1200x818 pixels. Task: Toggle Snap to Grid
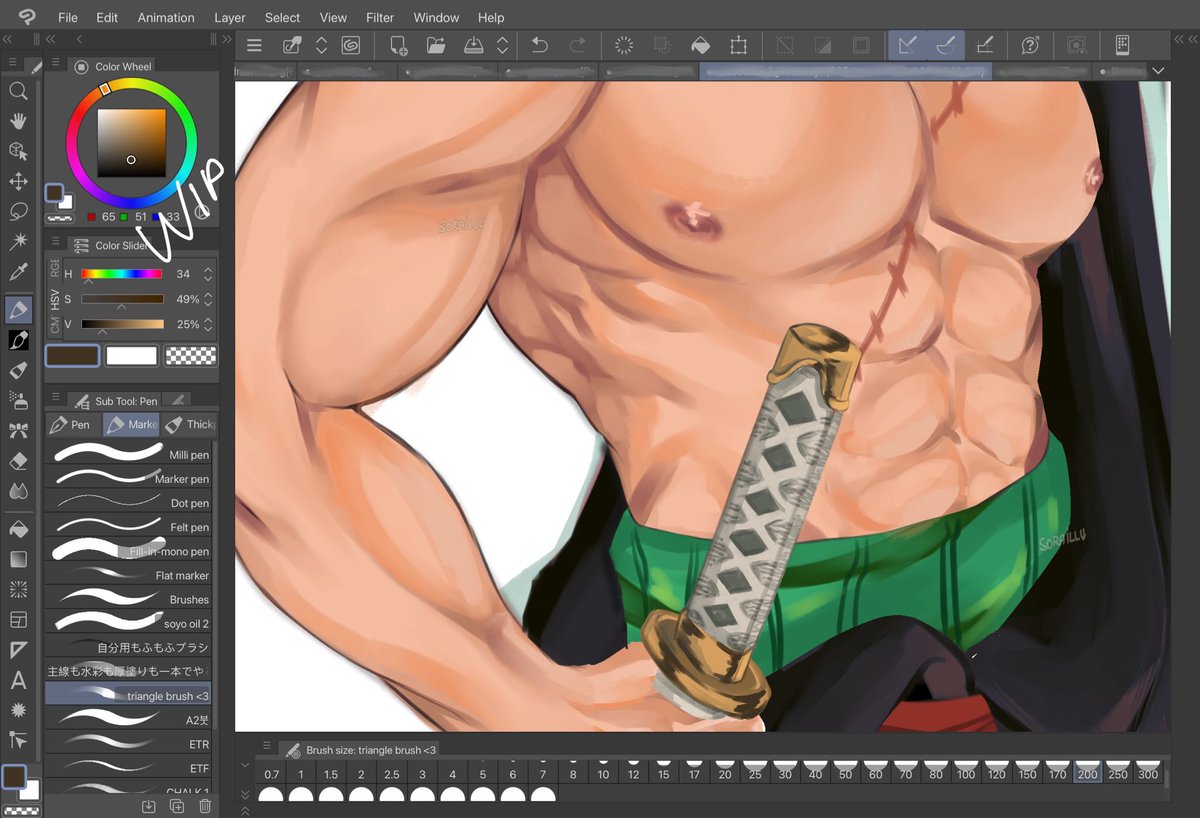(984, 45)
